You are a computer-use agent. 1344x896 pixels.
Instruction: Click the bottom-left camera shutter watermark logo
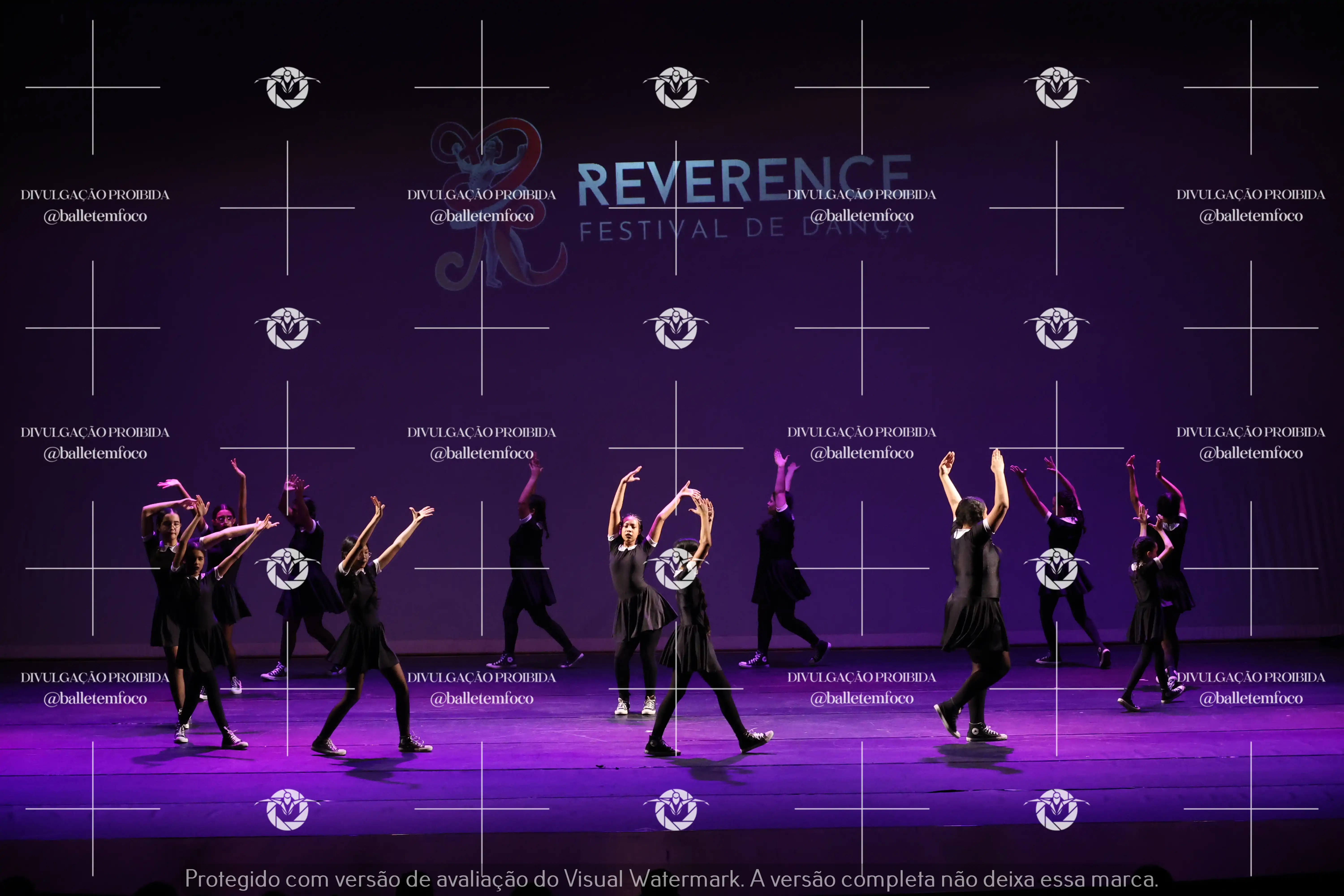287,809
